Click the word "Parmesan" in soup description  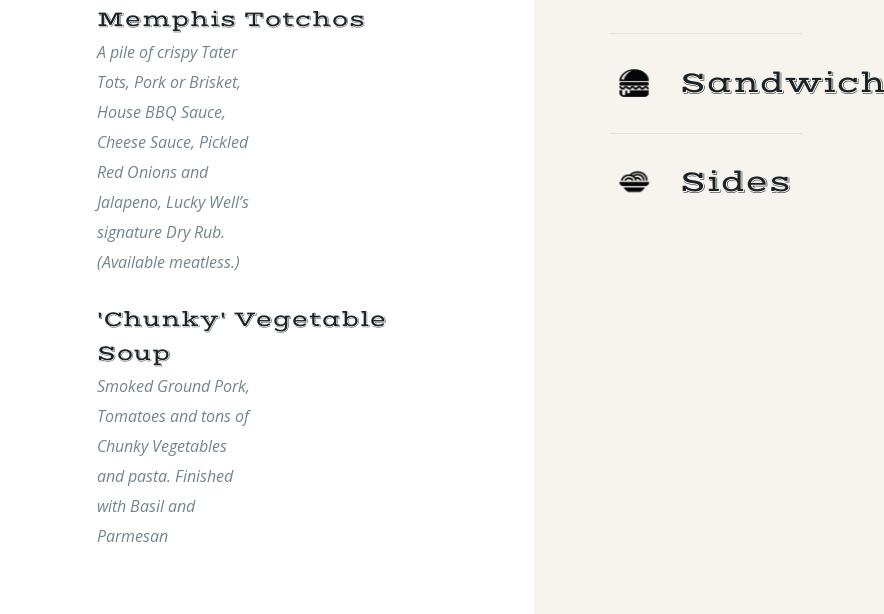click(x=132, y=536)
